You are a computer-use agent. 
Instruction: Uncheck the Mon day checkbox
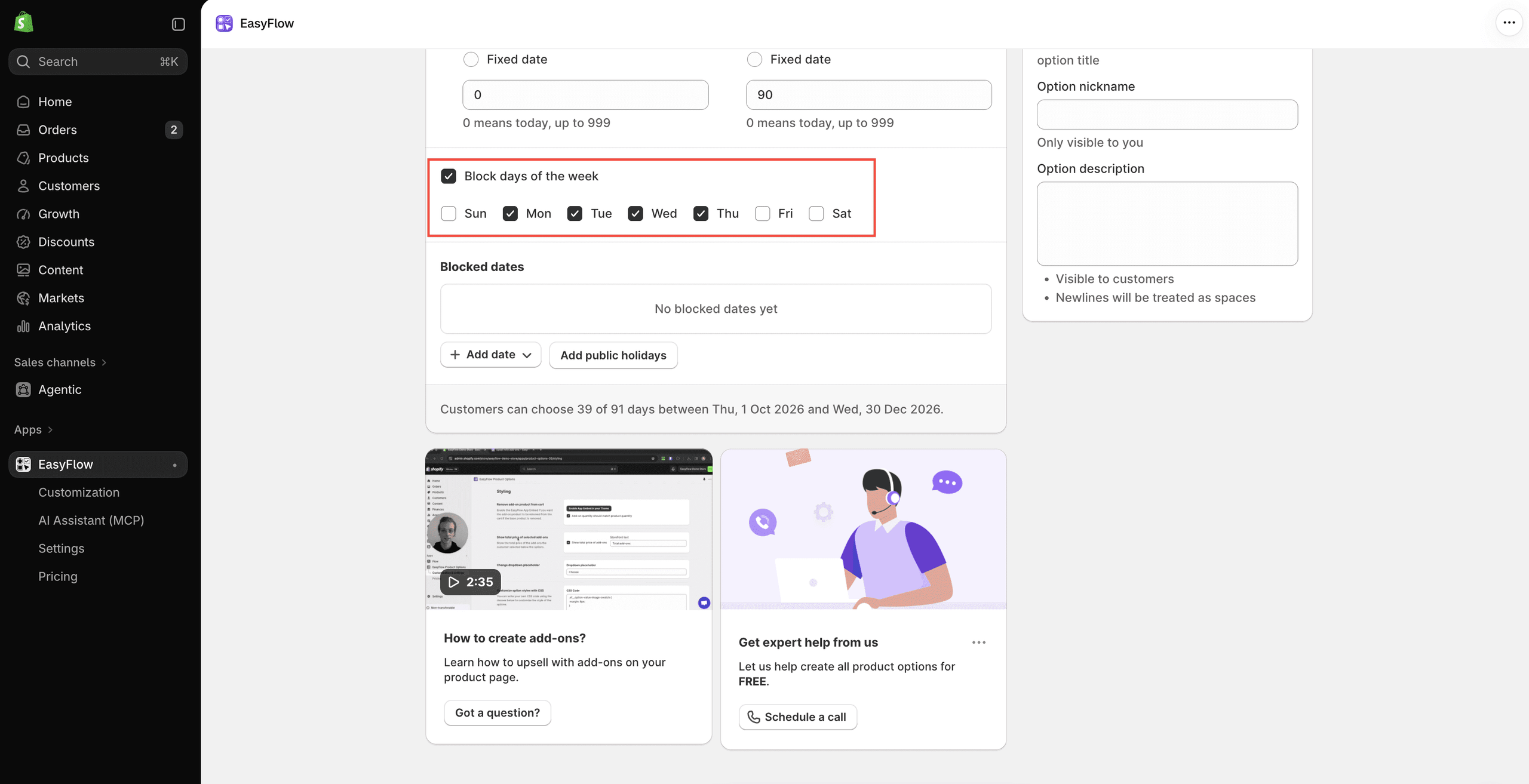click(x=510, y=214)
